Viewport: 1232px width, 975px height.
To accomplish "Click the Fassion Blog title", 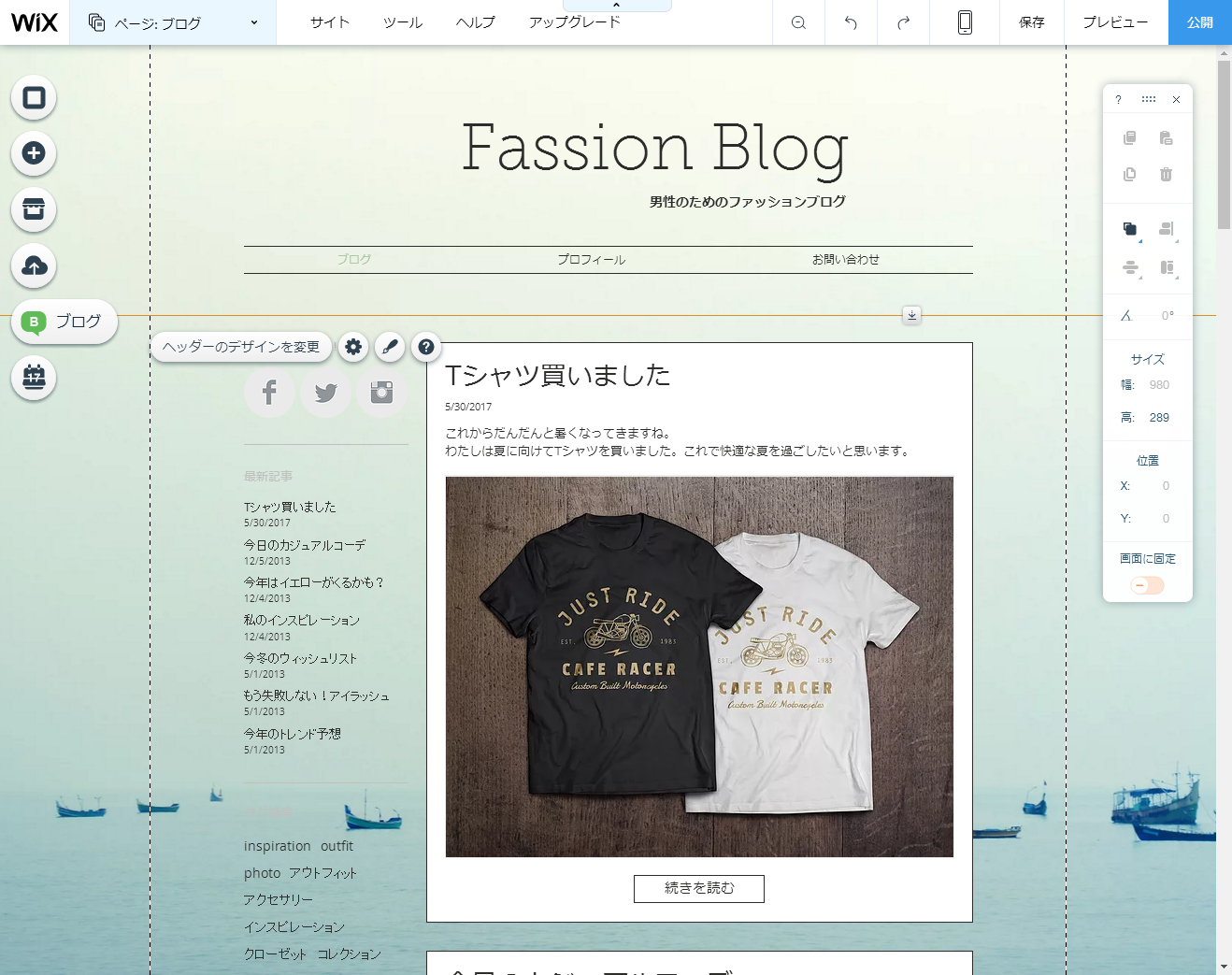I will (655, 149).
